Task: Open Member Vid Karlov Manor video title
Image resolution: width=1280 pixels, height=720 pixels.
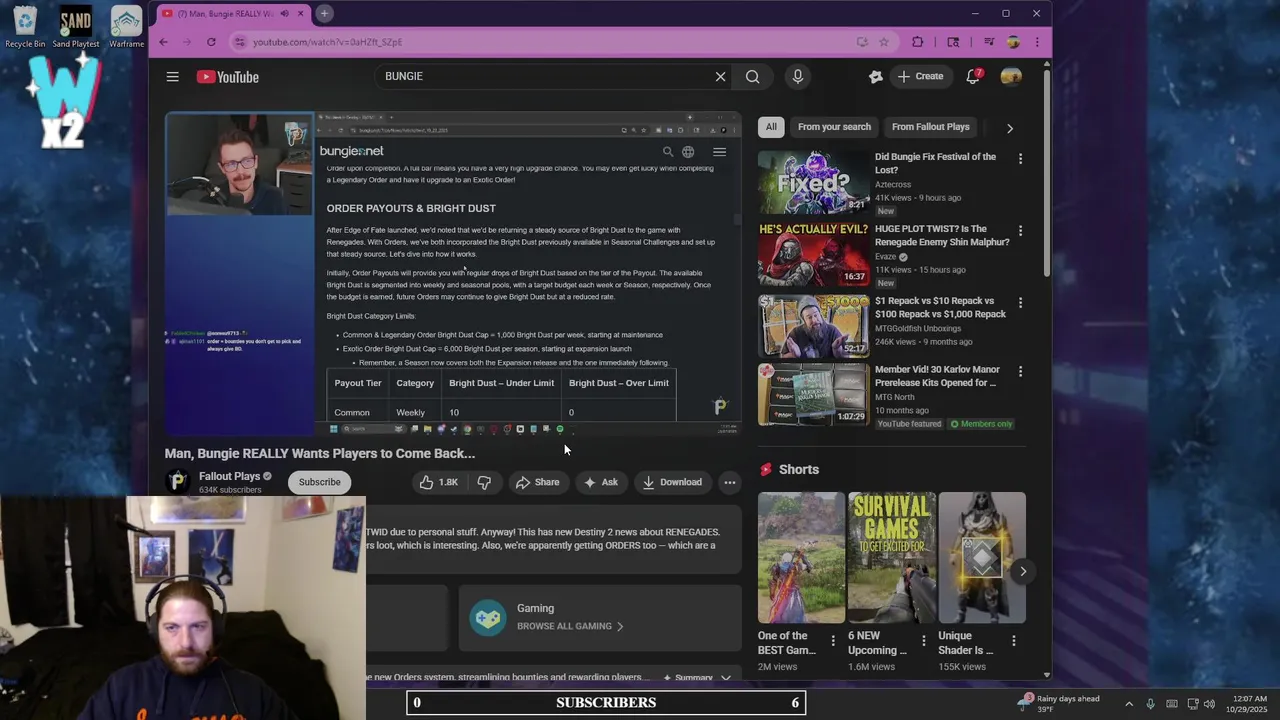Action: [x=937, y=376]
